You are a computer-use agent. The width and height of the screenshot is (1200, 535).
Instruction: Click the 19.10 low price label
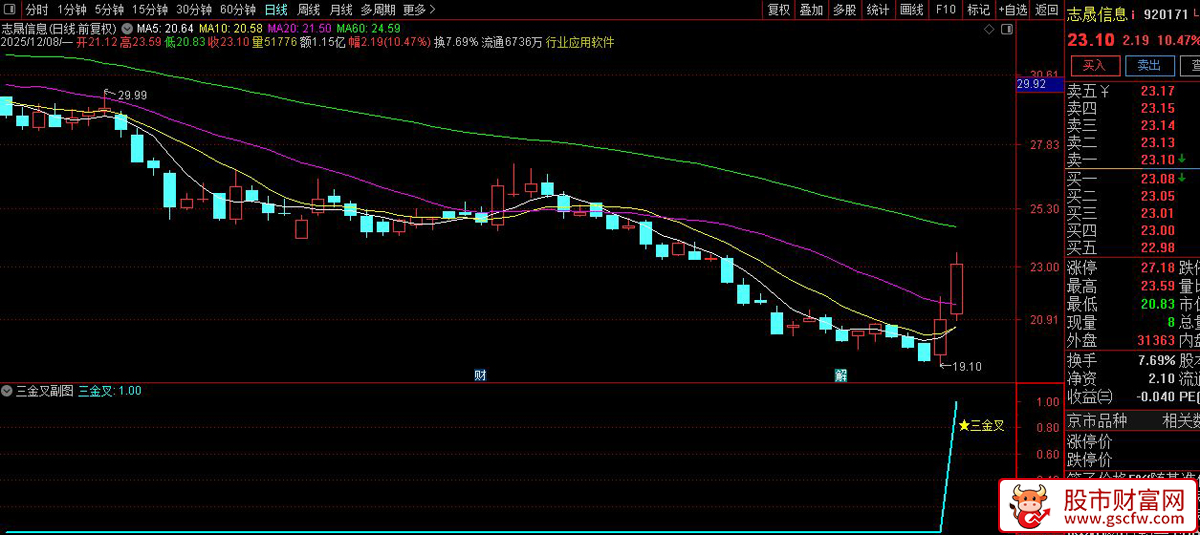pos(967,367)
